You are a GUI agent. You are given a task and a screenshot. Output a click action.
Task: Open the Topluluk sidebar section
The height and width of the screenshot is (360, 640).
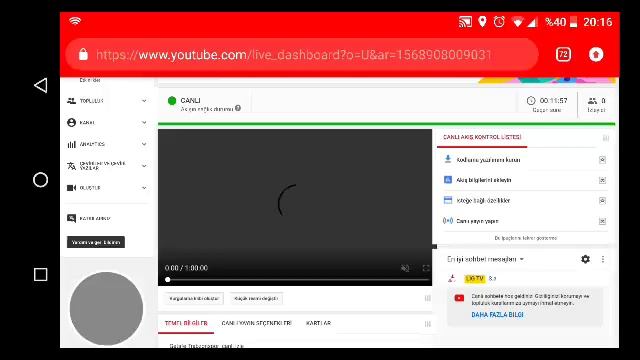91,101
